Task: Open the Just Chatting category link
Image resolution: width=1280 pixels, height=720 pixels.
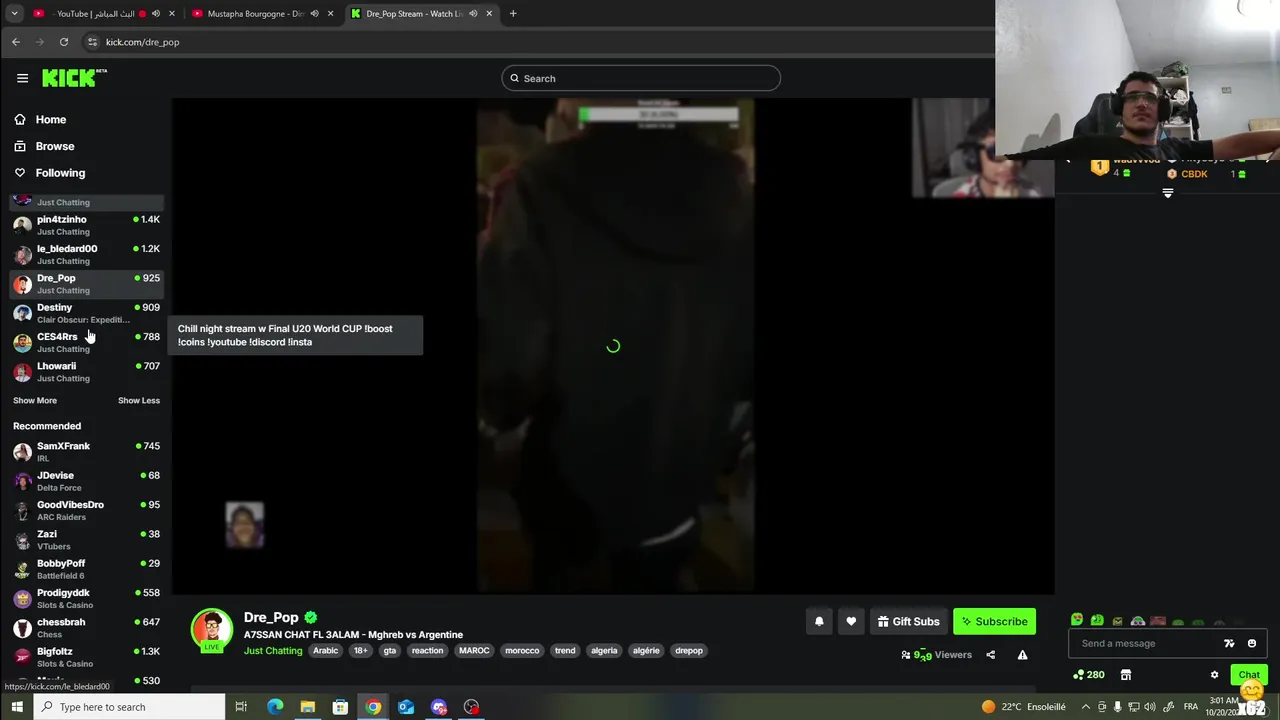Action: (x=273, y=651)
